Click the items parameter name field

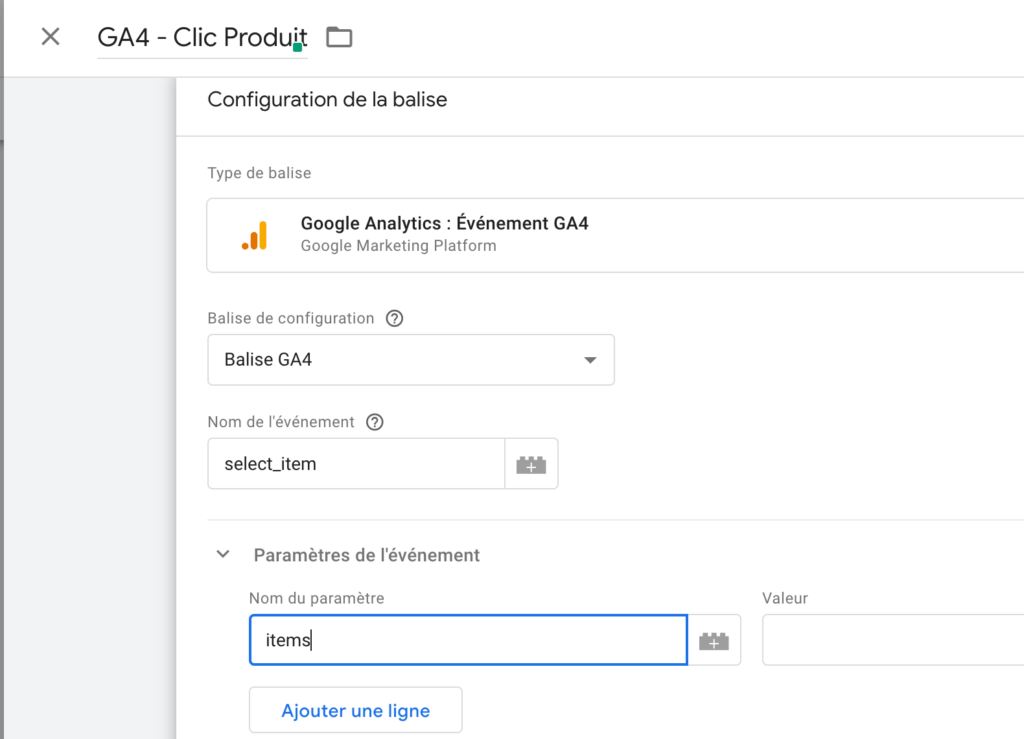click(x=468, y=640)
